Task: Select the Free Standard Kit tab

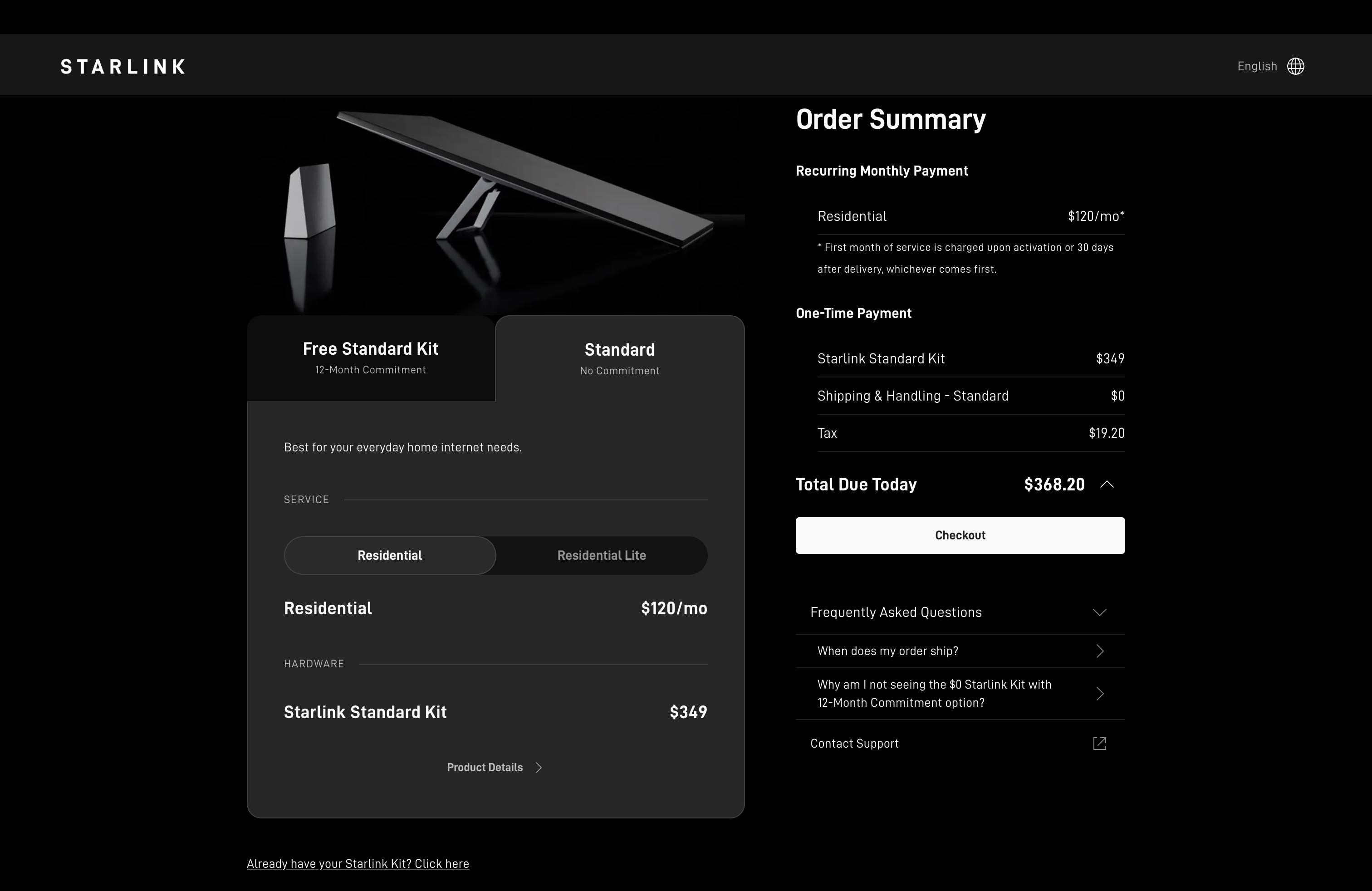Action: click(371, 358)
